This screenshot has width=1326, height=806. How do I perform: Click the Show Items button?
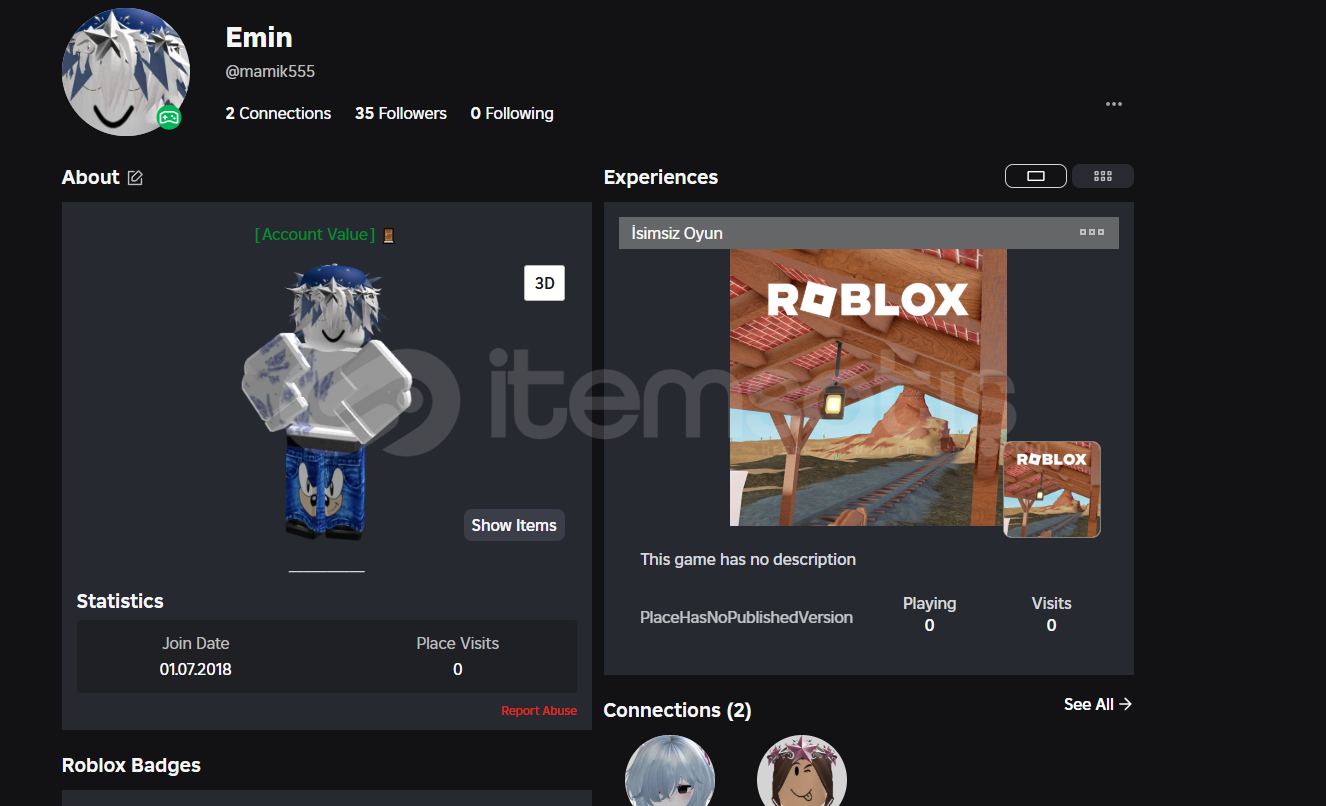coord(514,525)
